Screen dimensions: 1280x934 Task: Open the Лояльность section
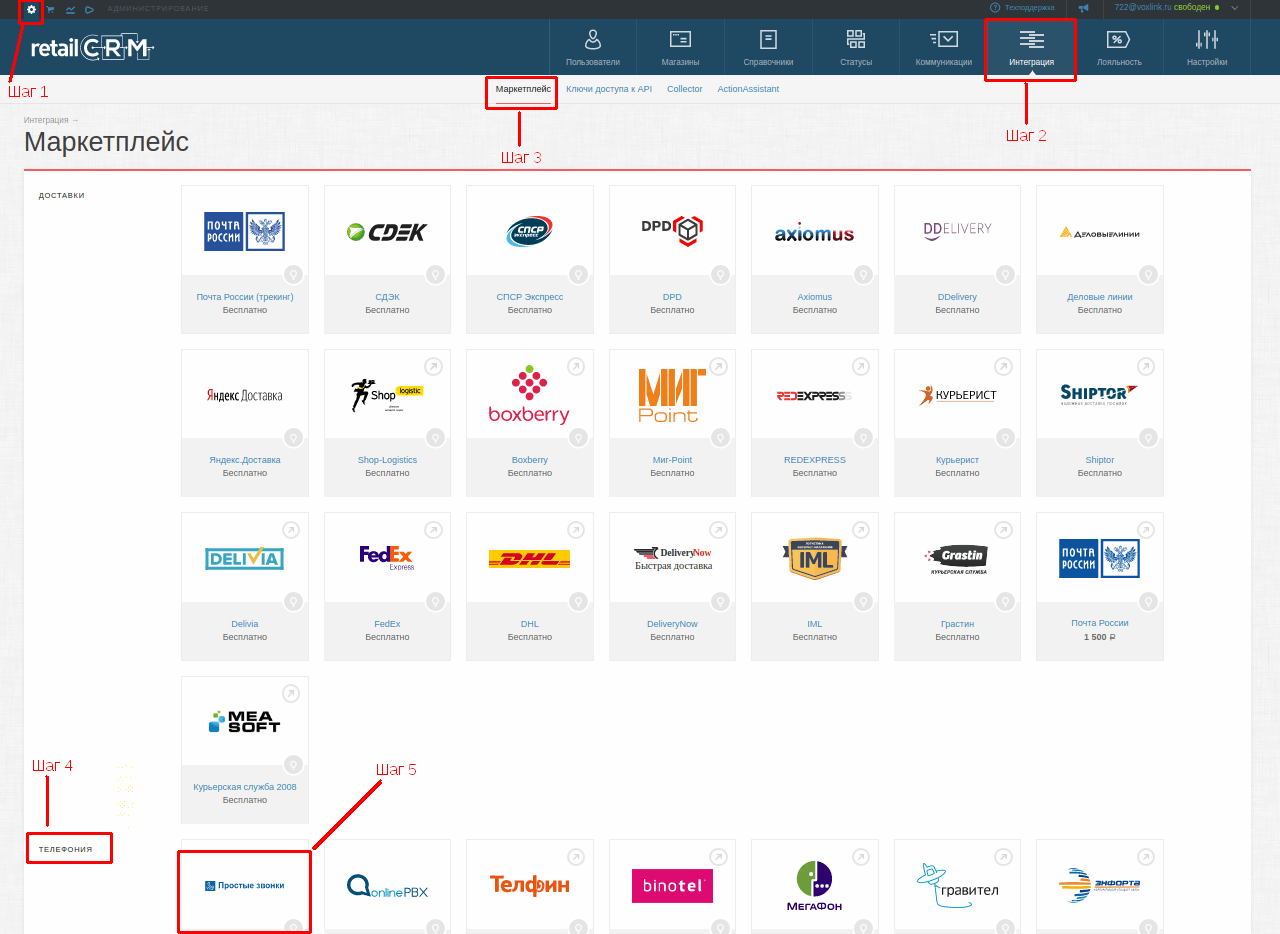pyautogui.click(x=1119, y=47)
